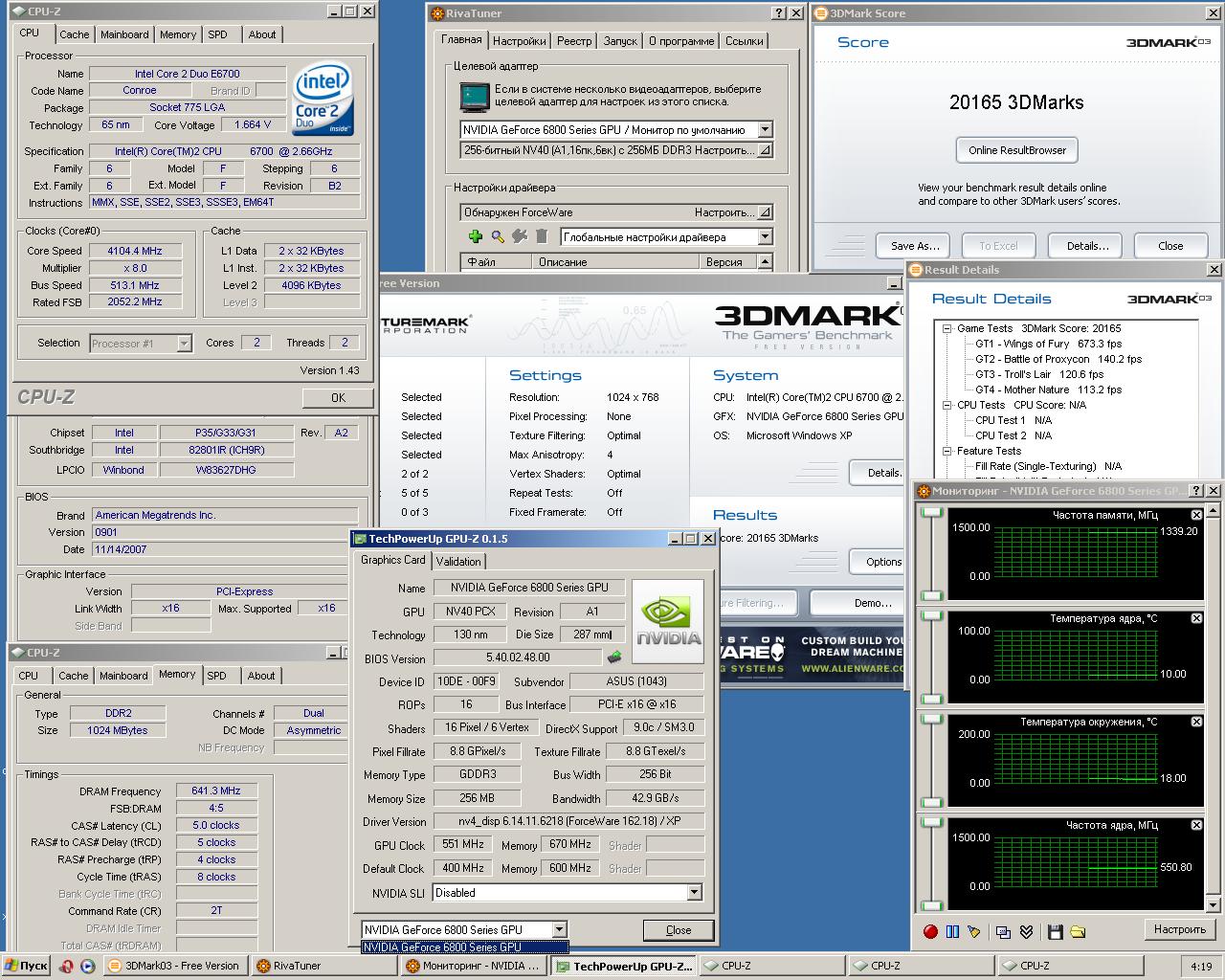This screenshot has height=980, width=1225.
Task: Click Save As button in 3DMark Score
Action: point(914,246)
